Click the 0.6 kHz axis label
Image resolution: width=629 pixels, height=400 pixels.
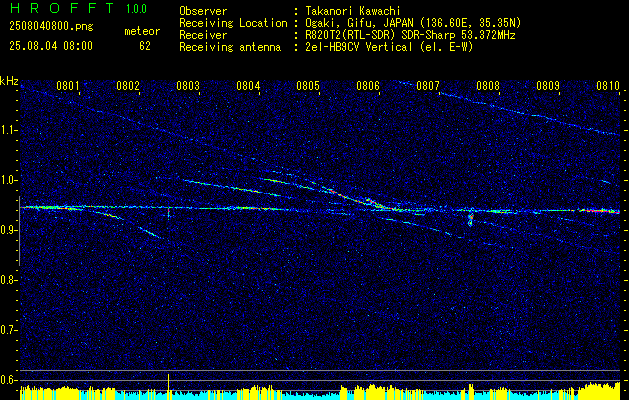point(8,380)
